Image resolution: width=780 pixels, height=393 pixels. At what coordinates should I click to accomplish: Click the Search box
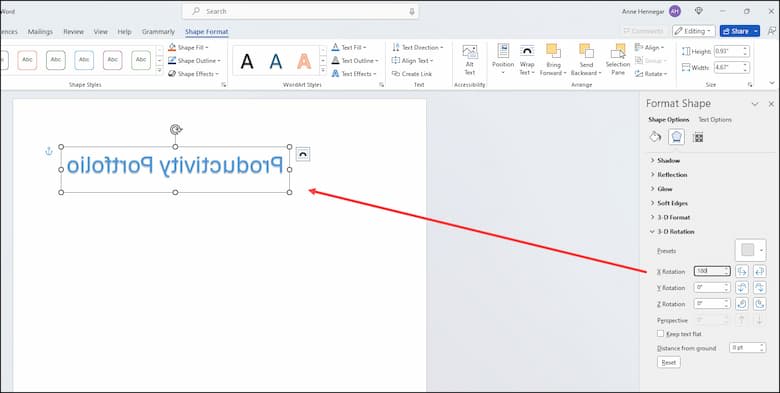point(300,11)
